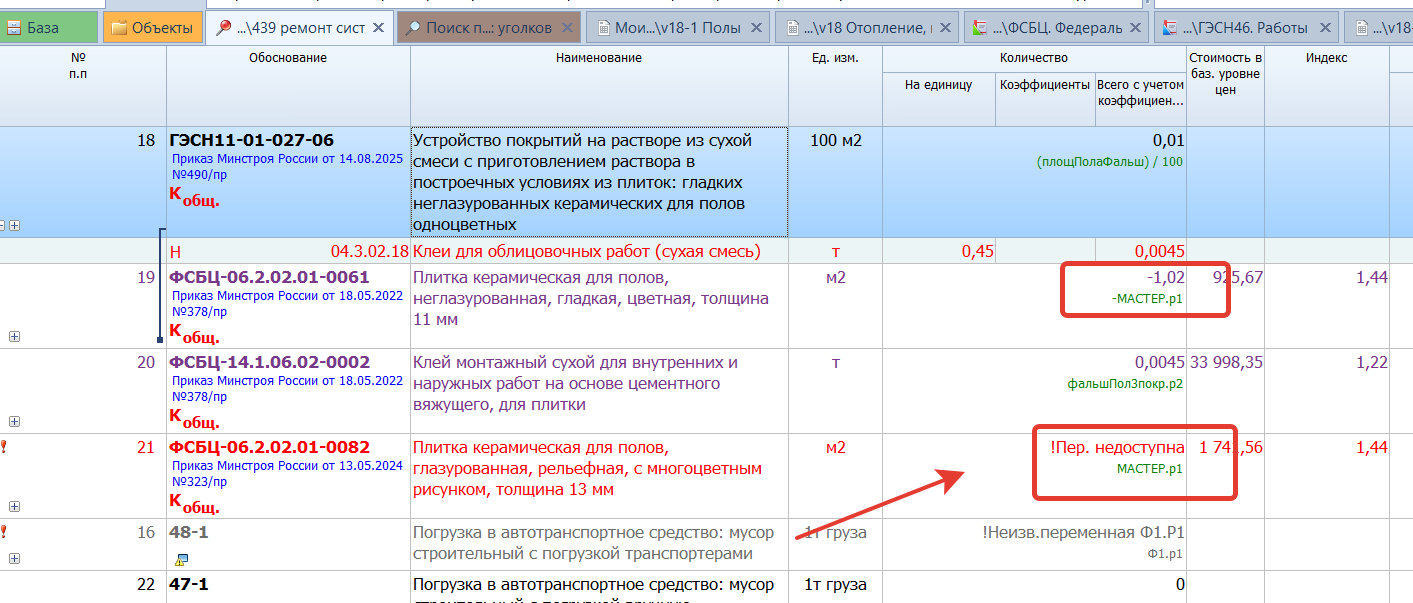
Task: Click the magnifier icon on Поиск tab
Action: tap(412, 28)
